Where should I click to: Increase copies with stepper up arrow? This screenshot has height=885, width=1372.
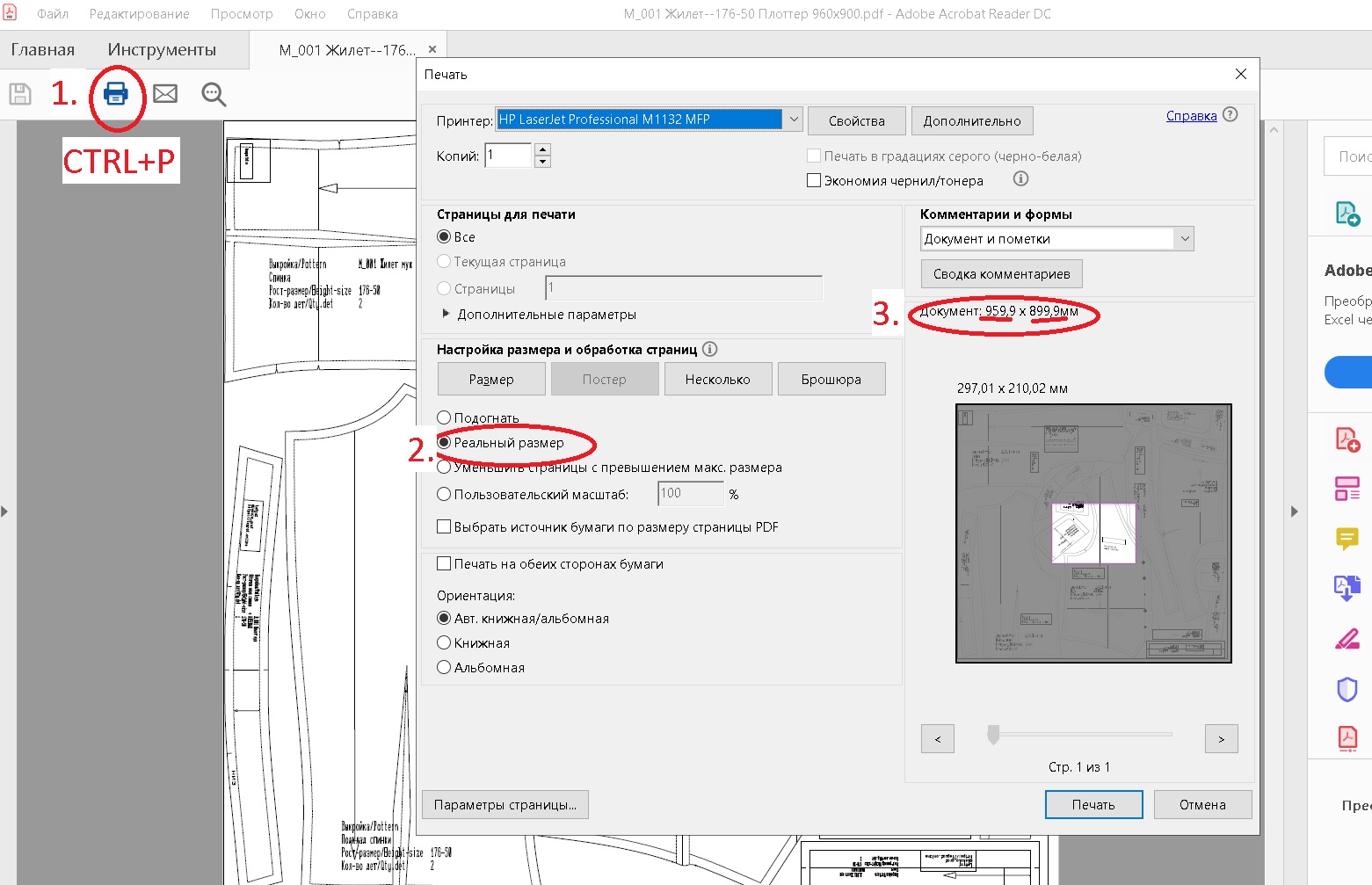point(542,149)
